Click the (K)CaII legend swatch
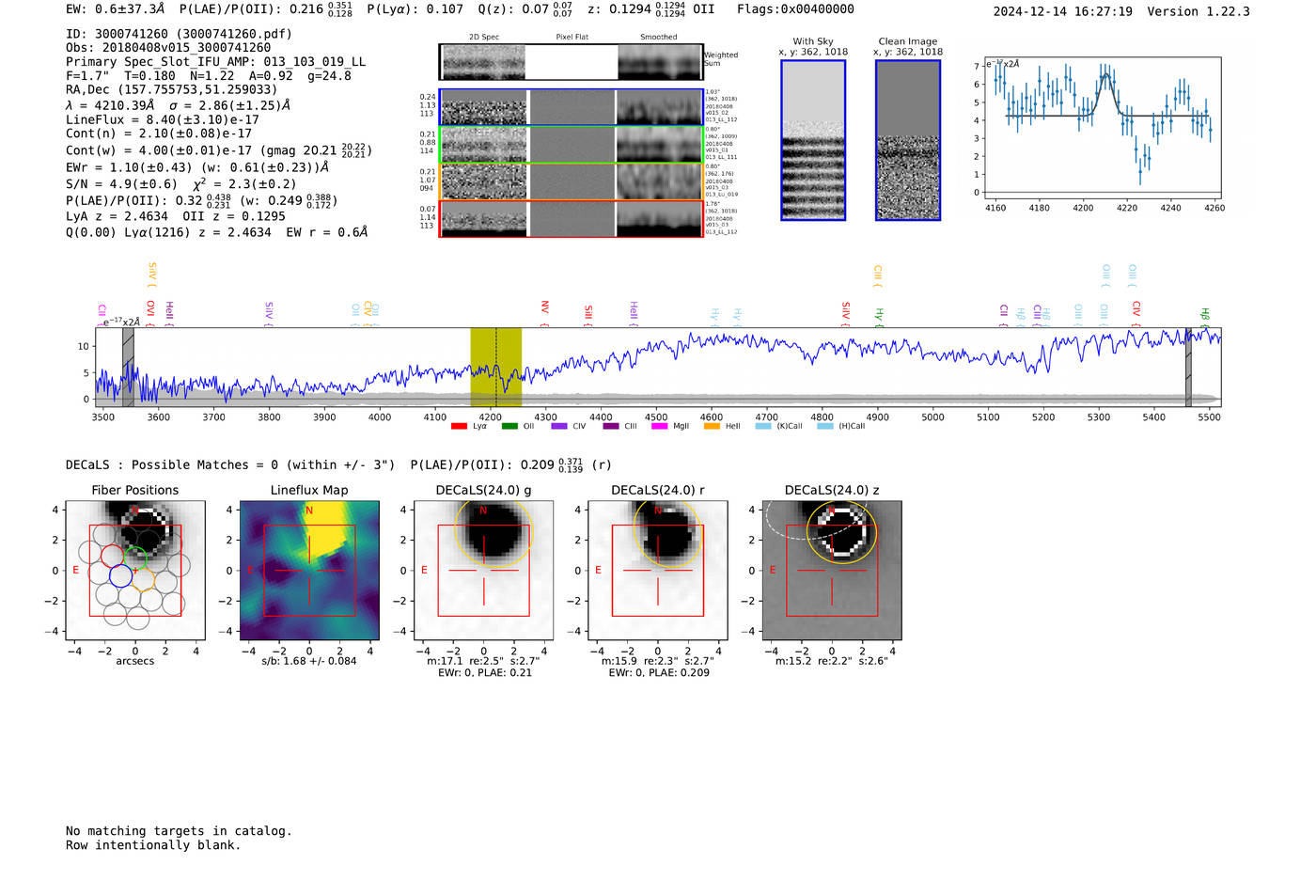This screenshot has height=896, width=1316. point(763,426)
